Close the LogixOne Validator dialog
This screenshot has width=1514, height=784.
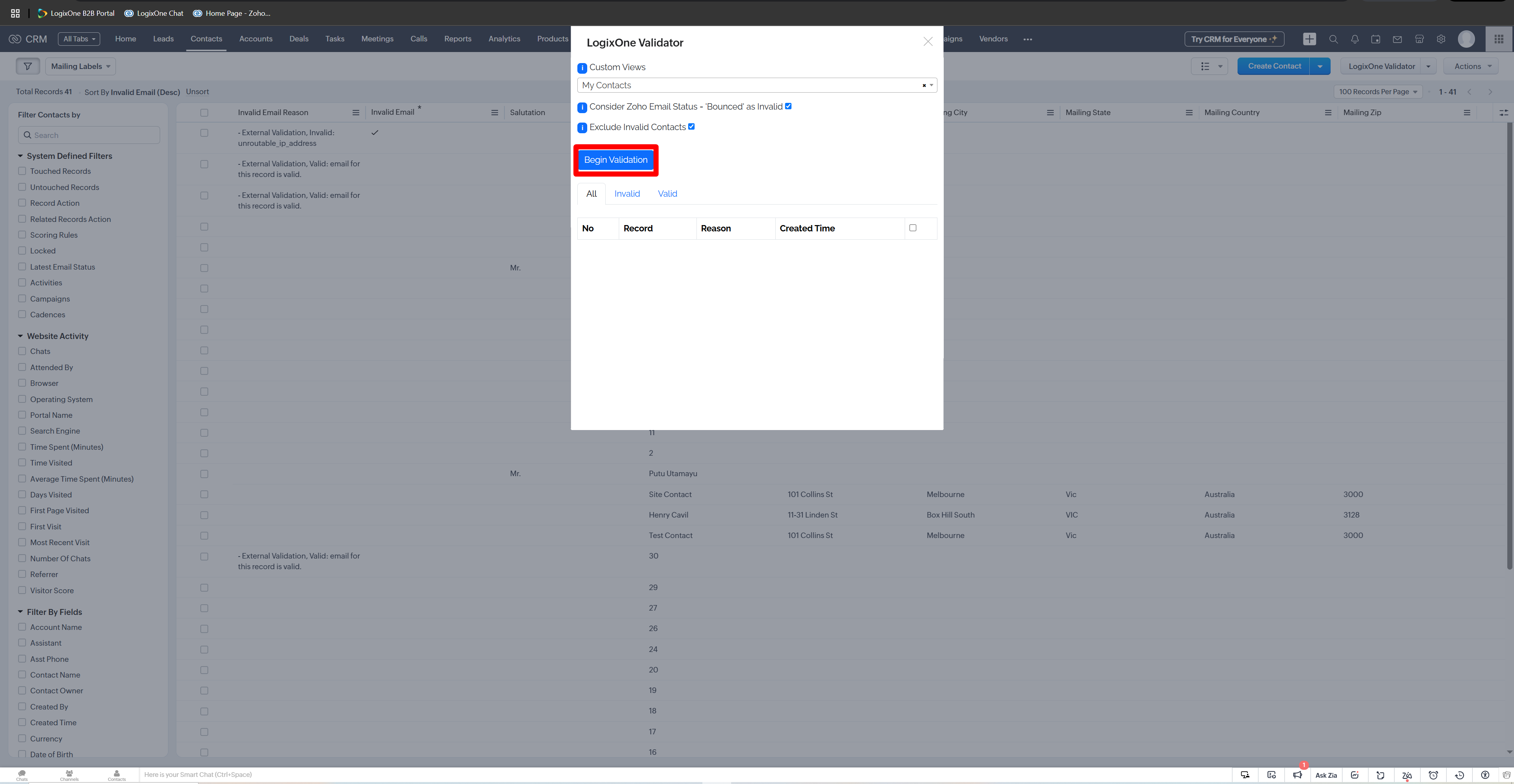click(928, 41)
